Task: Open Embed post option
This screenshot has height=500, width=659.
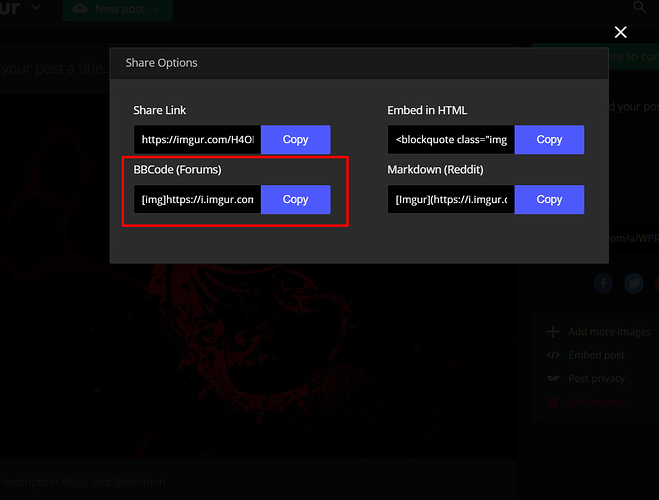Action: 596,355
